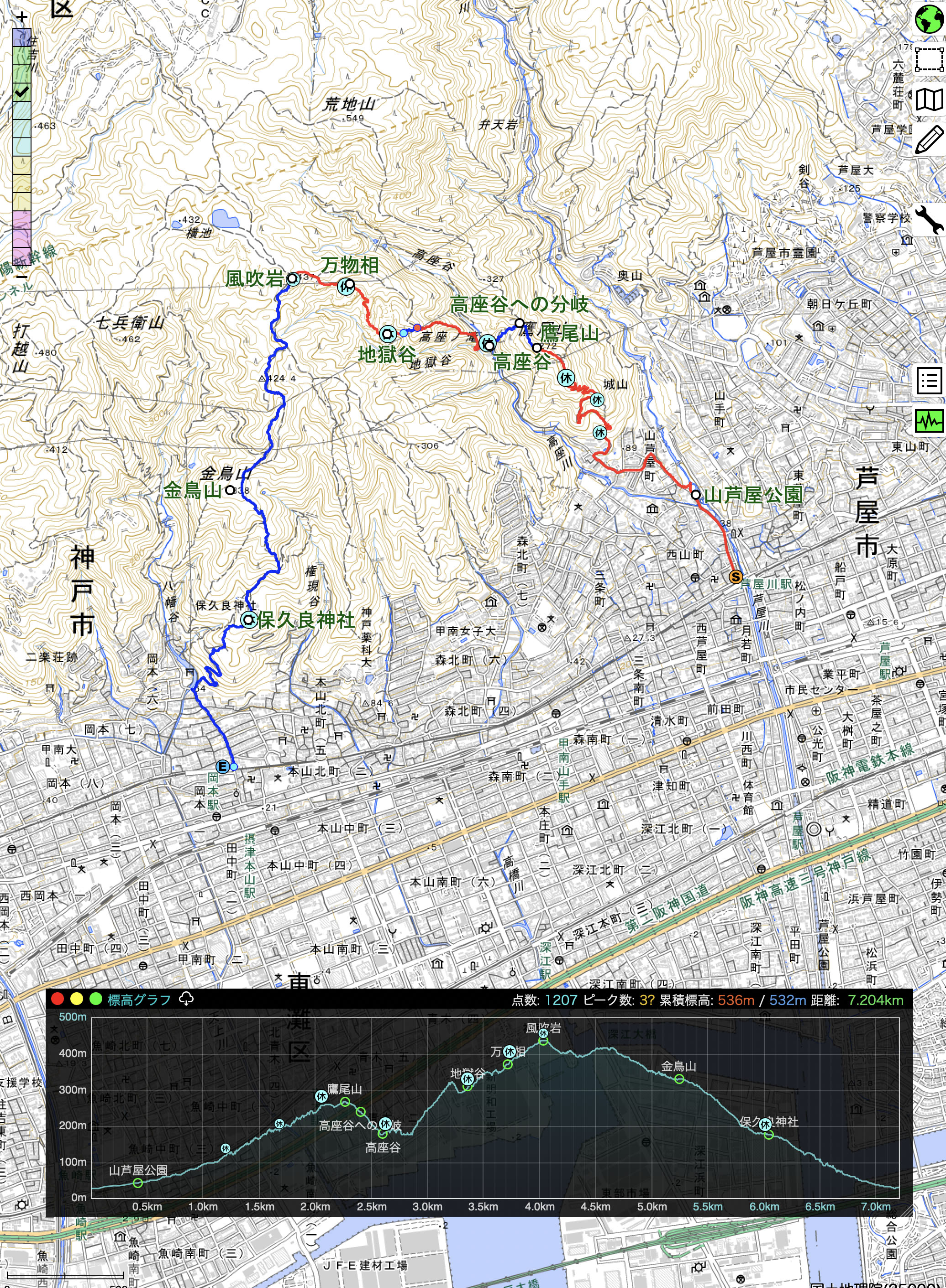Open the folded map layers icon
Viewport: 946px width, 1288px height.
pyautogui.click(x=929, y=99)
